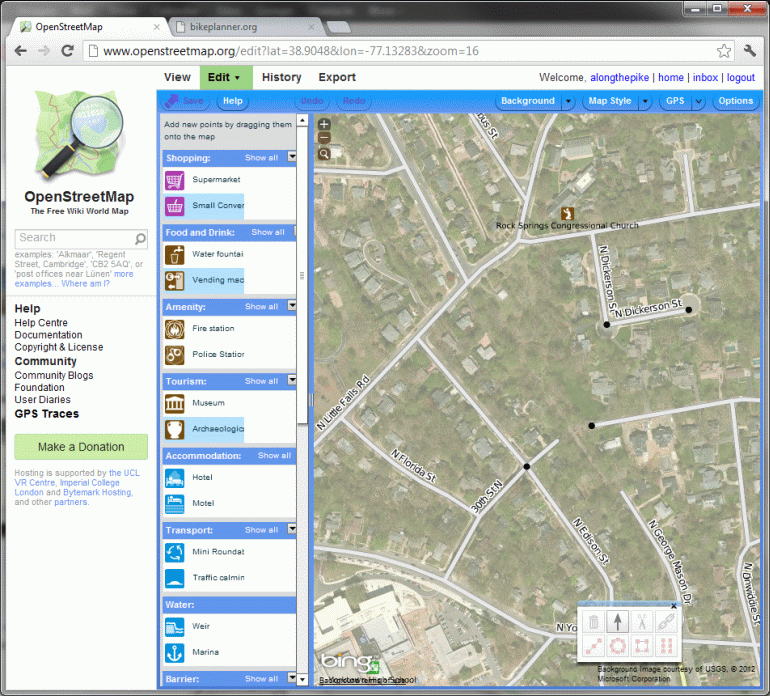The width and height of the screenshot is (770, 696).
Task: Click the straighten way tool
Action: [x=593, y=645]
